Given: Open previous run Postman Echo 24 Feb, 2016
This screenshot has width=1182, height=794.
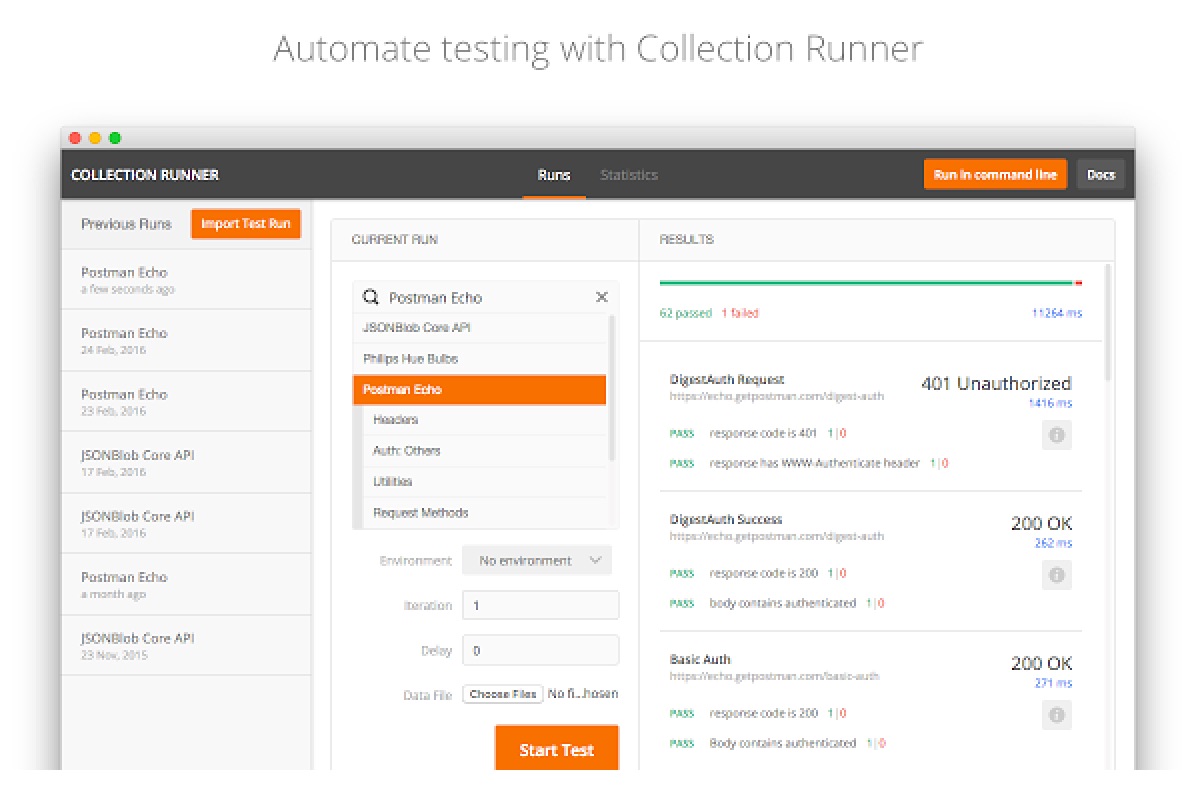Looking at the screenshot, I should pos(186,341).
